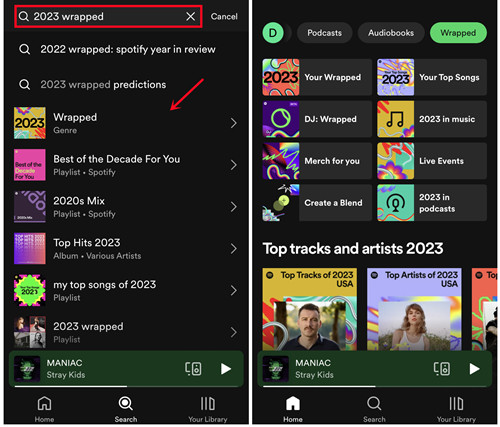Select suggestion '2023 wrapped predictions'
This screenshot has height=427, width=500.
[x=126, y=84]
